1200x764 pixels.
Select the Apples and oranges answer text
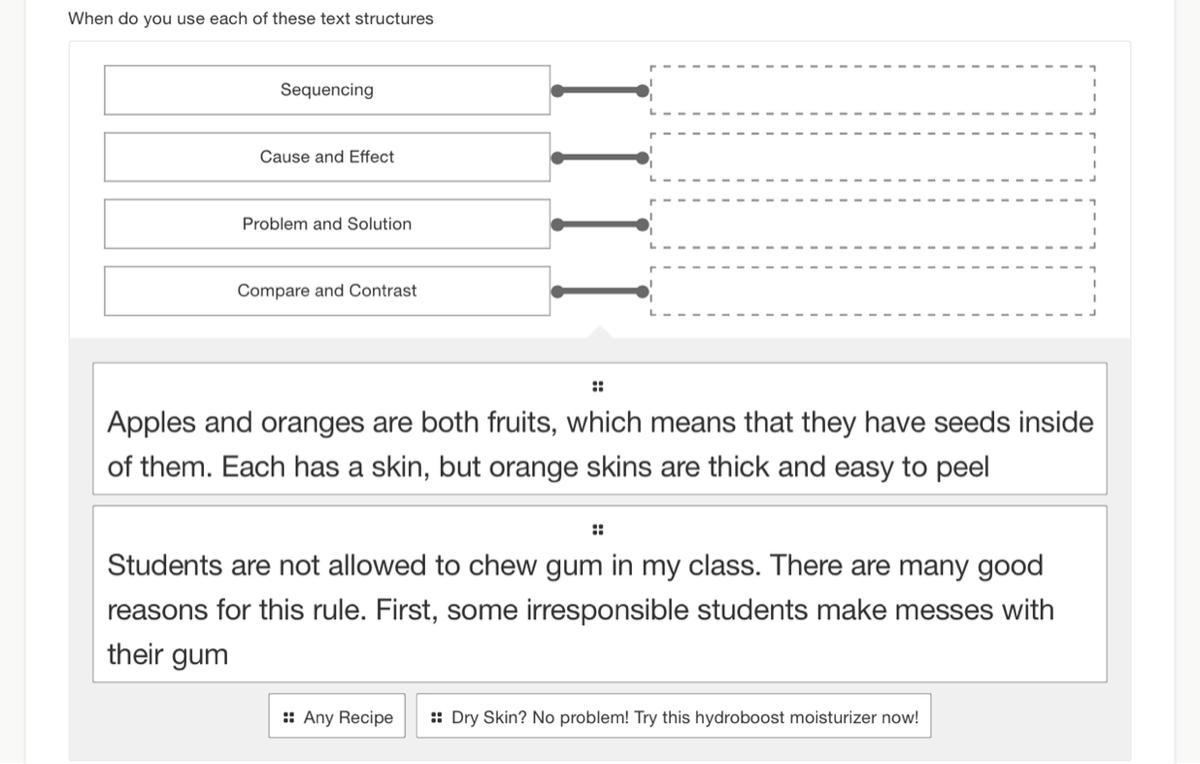point(600,444)
